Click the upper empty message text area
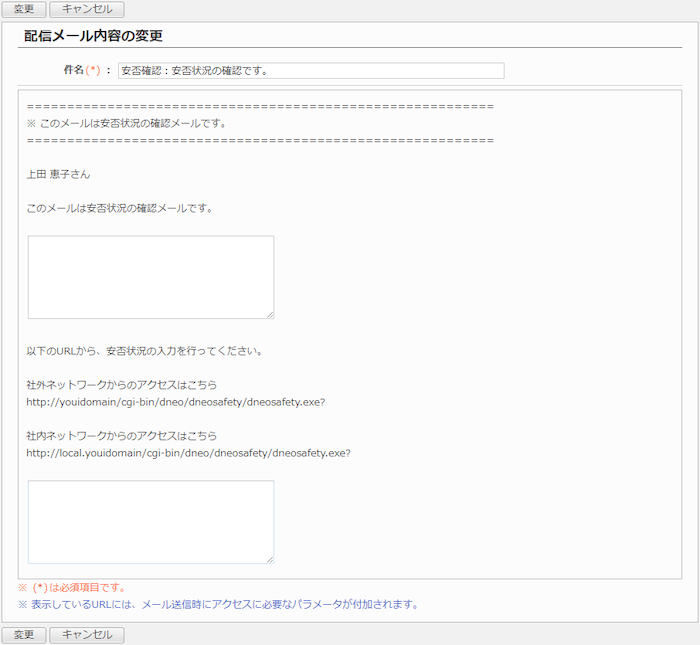 pyautogui.click(x=150, y=277)
